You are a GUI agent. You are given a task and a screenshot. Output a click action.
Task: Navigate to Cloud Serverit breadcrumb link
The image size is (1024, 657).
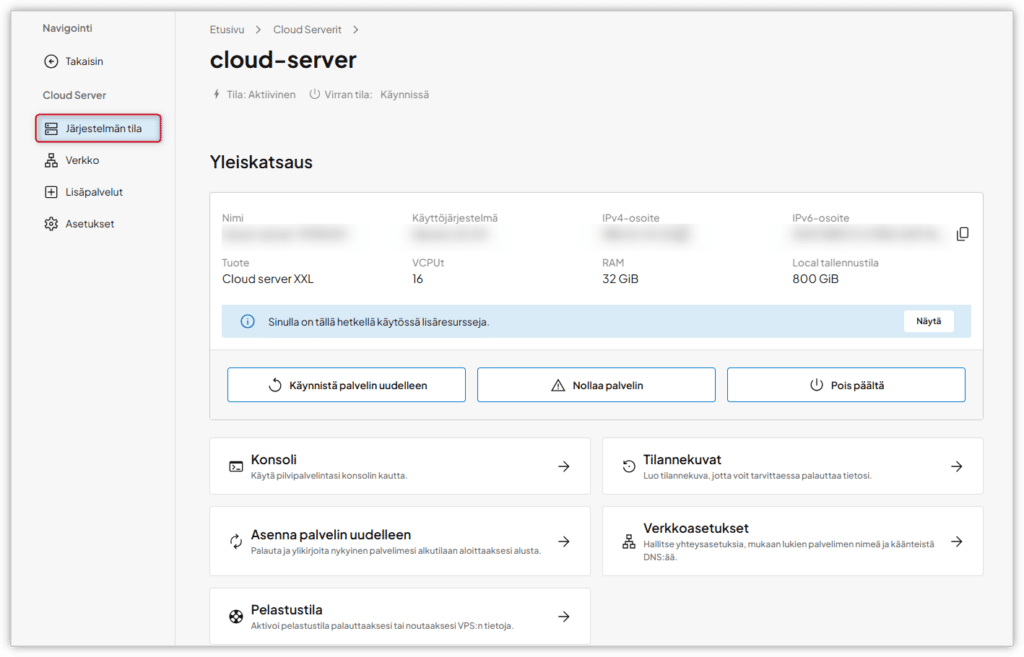tap(307, 30)
